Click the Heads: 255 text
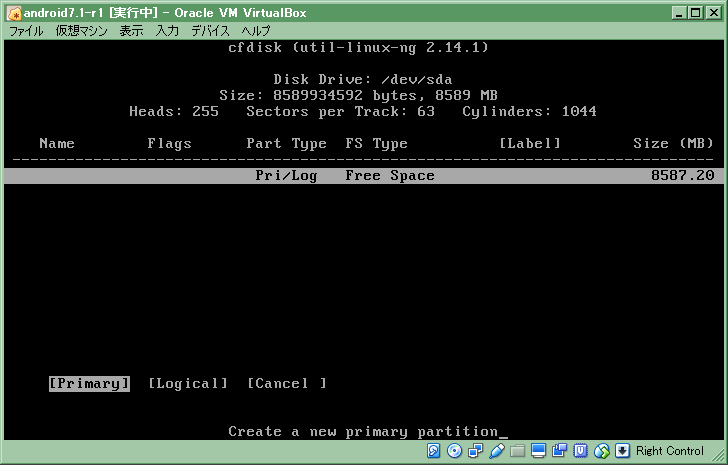 click(174, 111)
